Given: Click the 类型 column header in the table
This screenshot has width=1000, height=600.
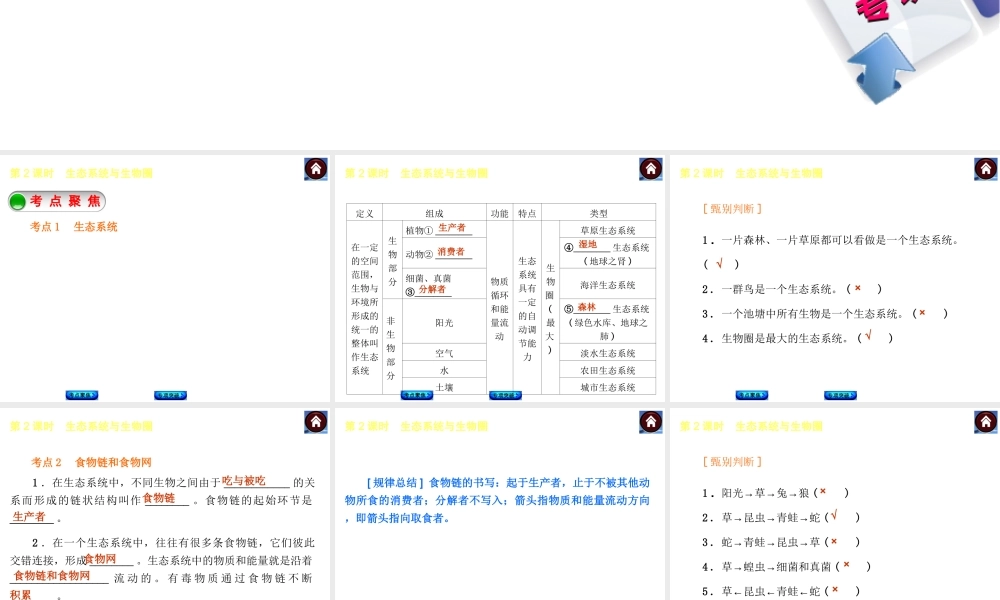Looking at the screenshot, I should [x=598, y=213].
